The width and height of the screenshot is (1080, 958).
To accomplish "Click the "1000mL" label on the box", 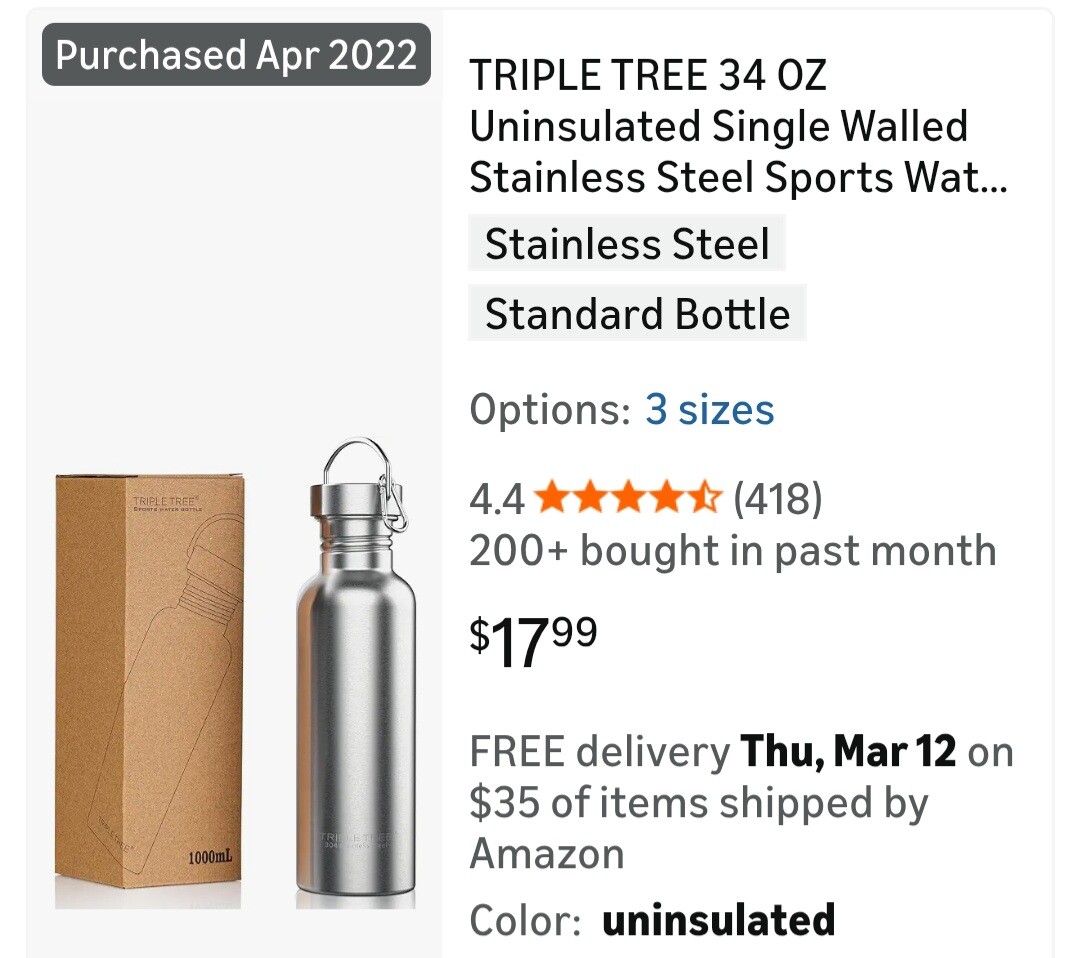I will [x=208, y=858].
